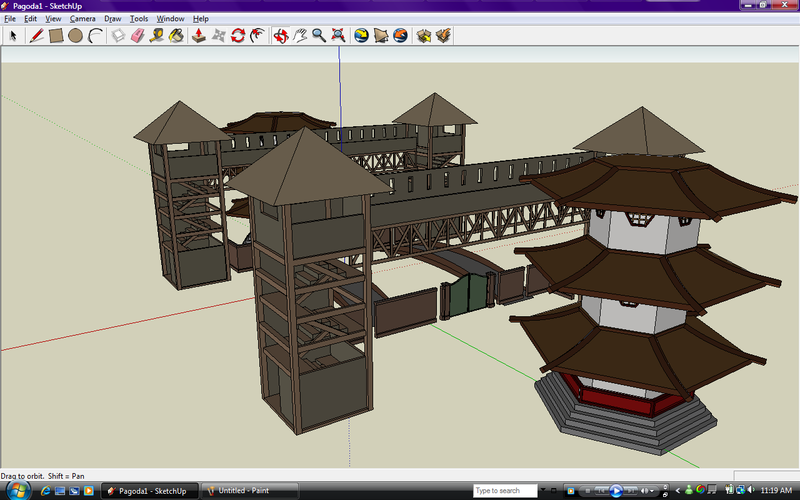Activate the Tape Measure tool
The height and width of the screenshot is (500, 800).
pos(156,36)
